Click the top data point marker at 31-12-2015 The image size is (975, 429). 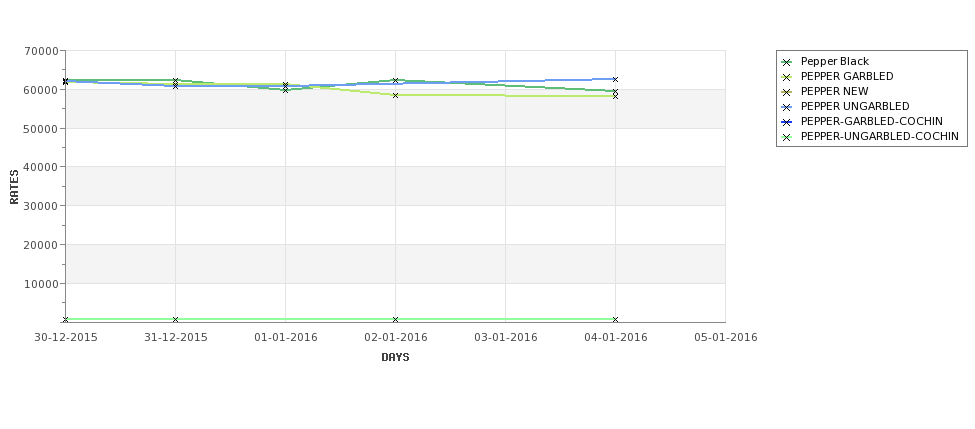[x=175, y=80]
